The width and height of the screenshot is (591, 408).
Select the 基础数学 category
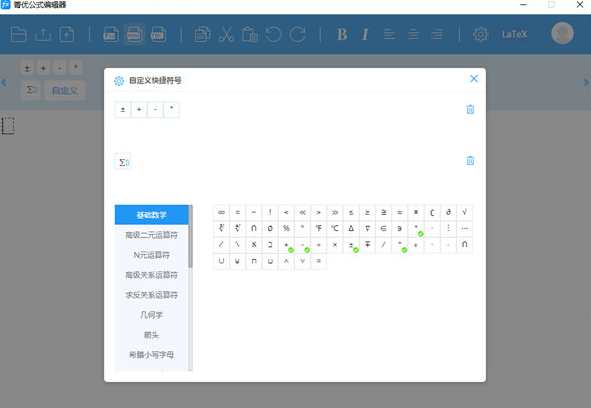click(152, 215)
